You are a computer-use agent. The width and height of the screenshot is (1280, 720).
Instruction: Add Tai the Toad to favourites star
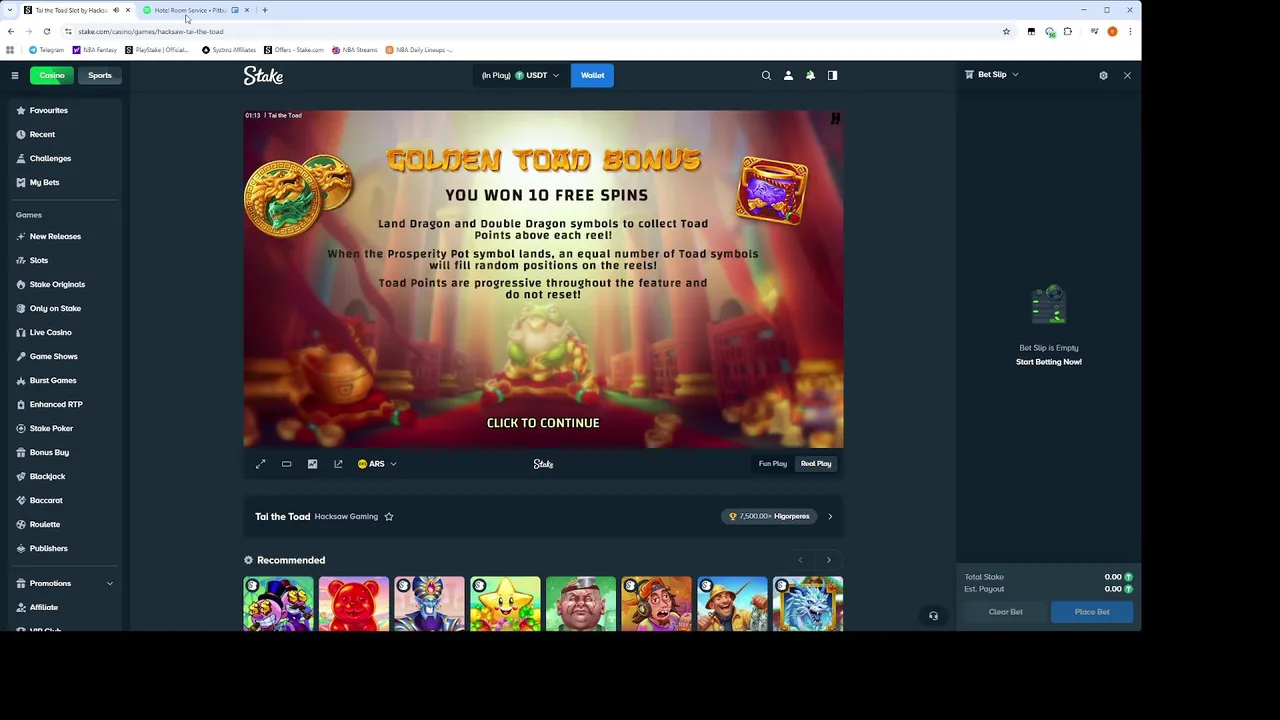pyautogui.click(x=389, y=517)
